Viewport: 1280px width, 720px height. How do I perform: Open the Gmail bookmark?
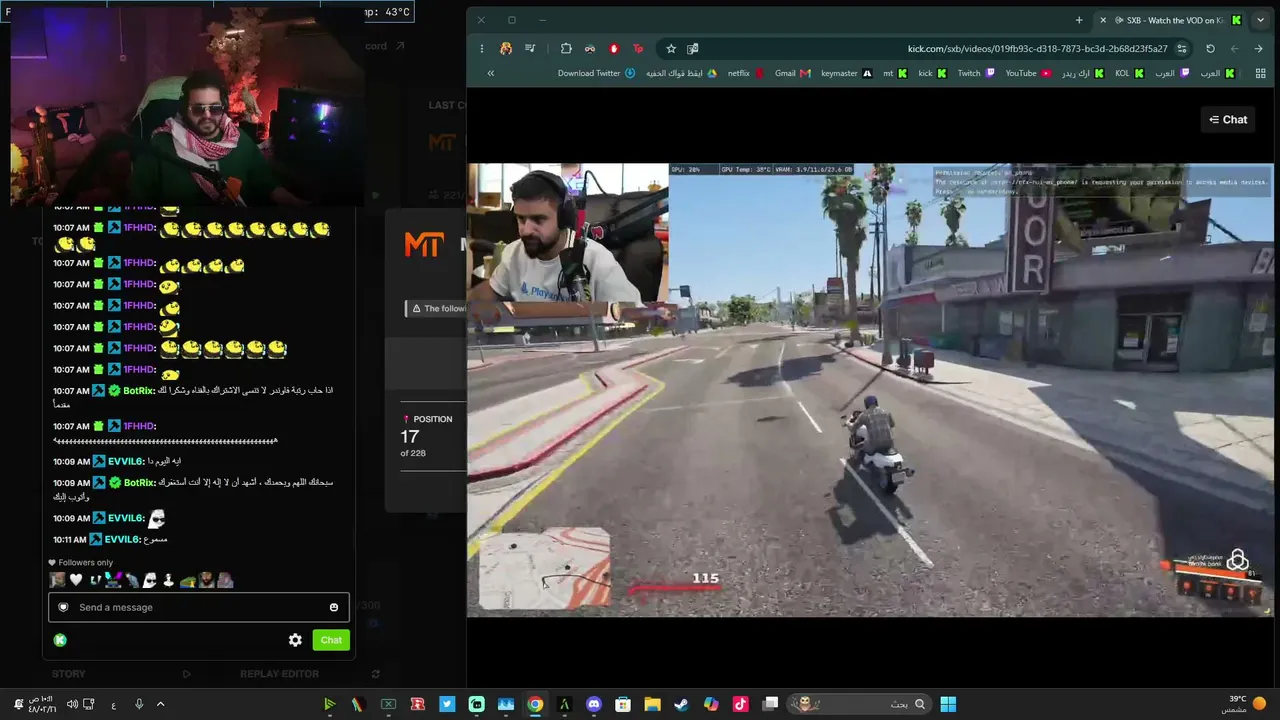point(793,73)
